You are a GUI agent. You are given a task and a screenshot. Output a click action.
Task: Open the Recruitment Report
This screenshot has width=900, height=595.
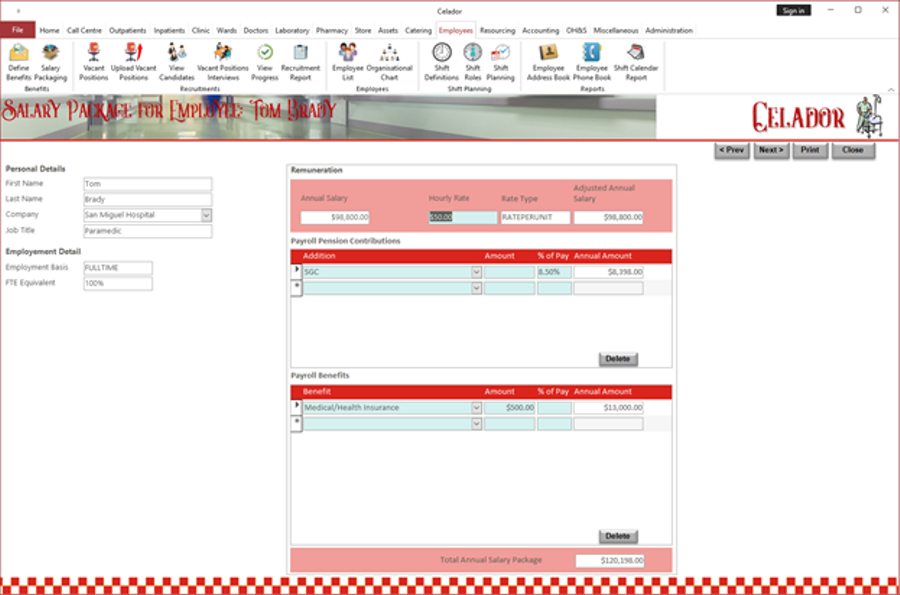[300, 61]
